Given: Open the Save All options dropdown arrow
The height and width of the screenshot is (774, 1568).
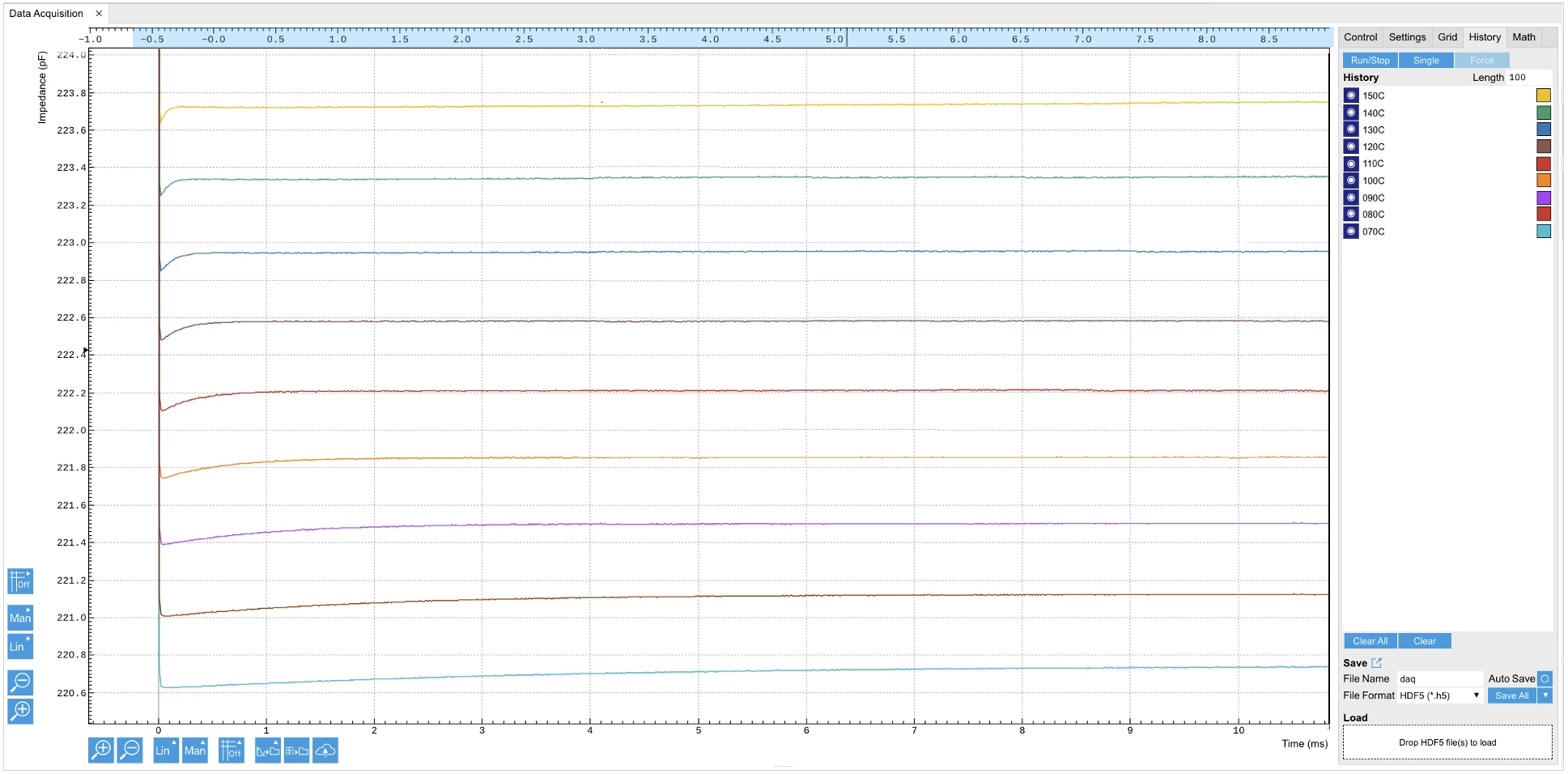Looking at the screenshot, I should click(x=1545, y=695).
